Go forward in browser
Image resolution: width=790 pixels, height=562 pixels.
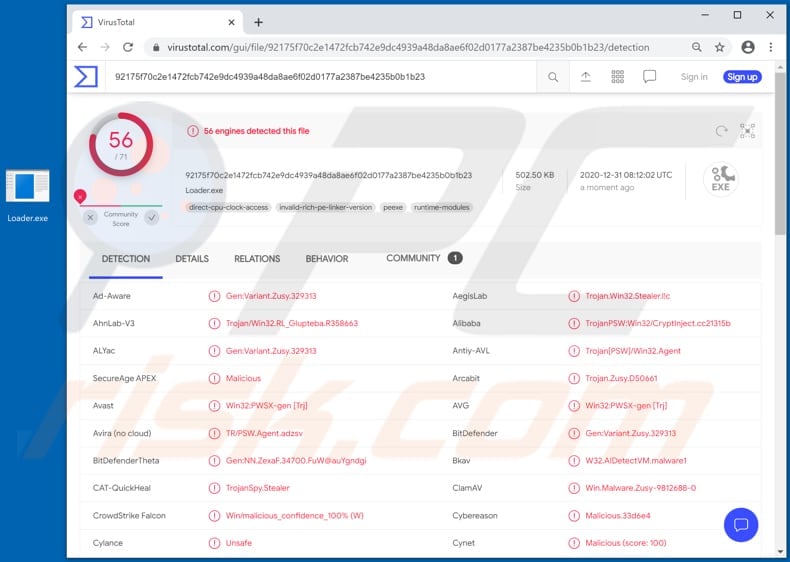pyautogui.click(x=105, y=47)
